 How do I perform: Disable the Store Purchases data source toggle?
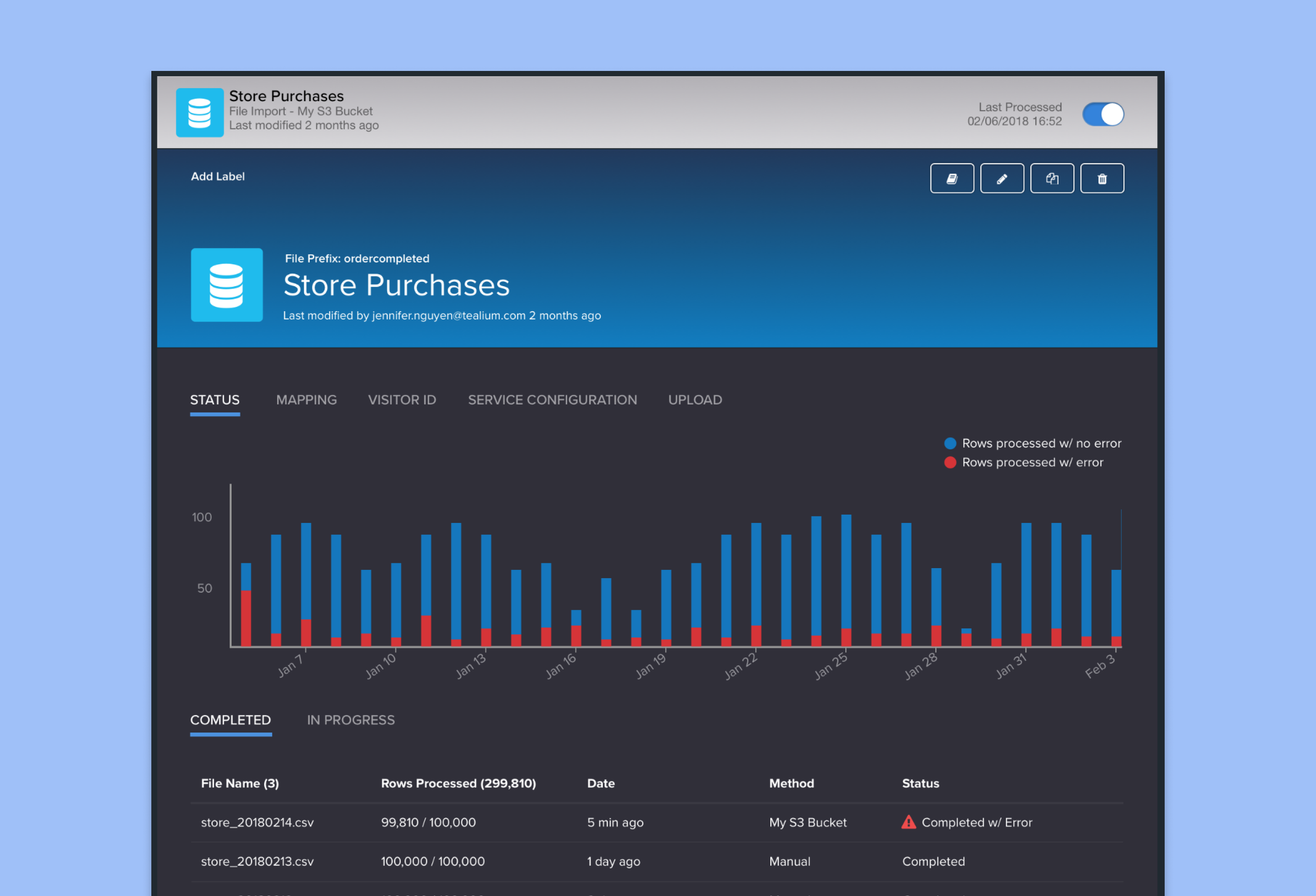(1102, 114)
